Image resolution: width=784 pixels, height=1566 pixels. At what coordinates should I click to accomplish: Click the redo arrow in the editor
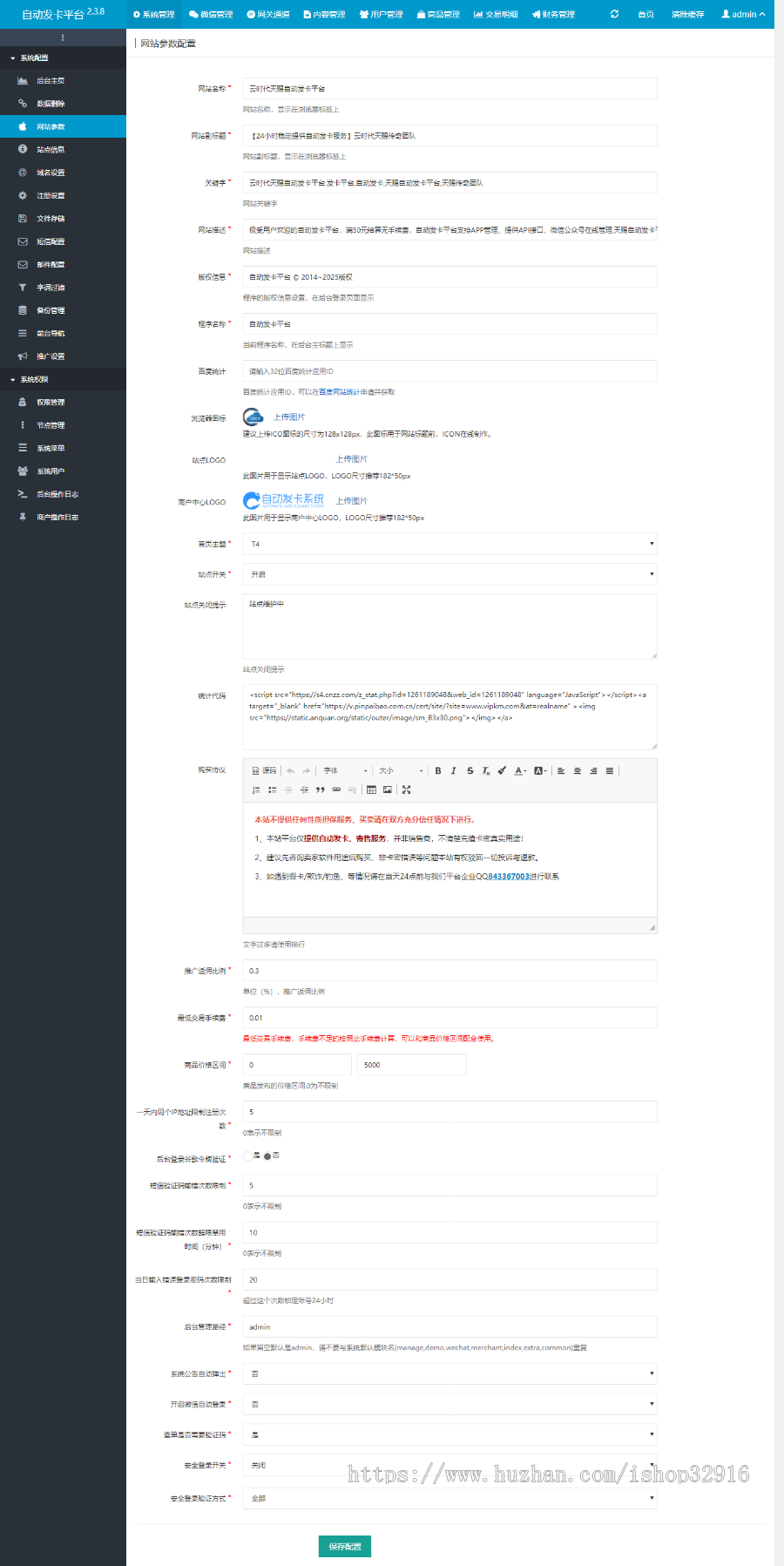[x=306, y=770]
